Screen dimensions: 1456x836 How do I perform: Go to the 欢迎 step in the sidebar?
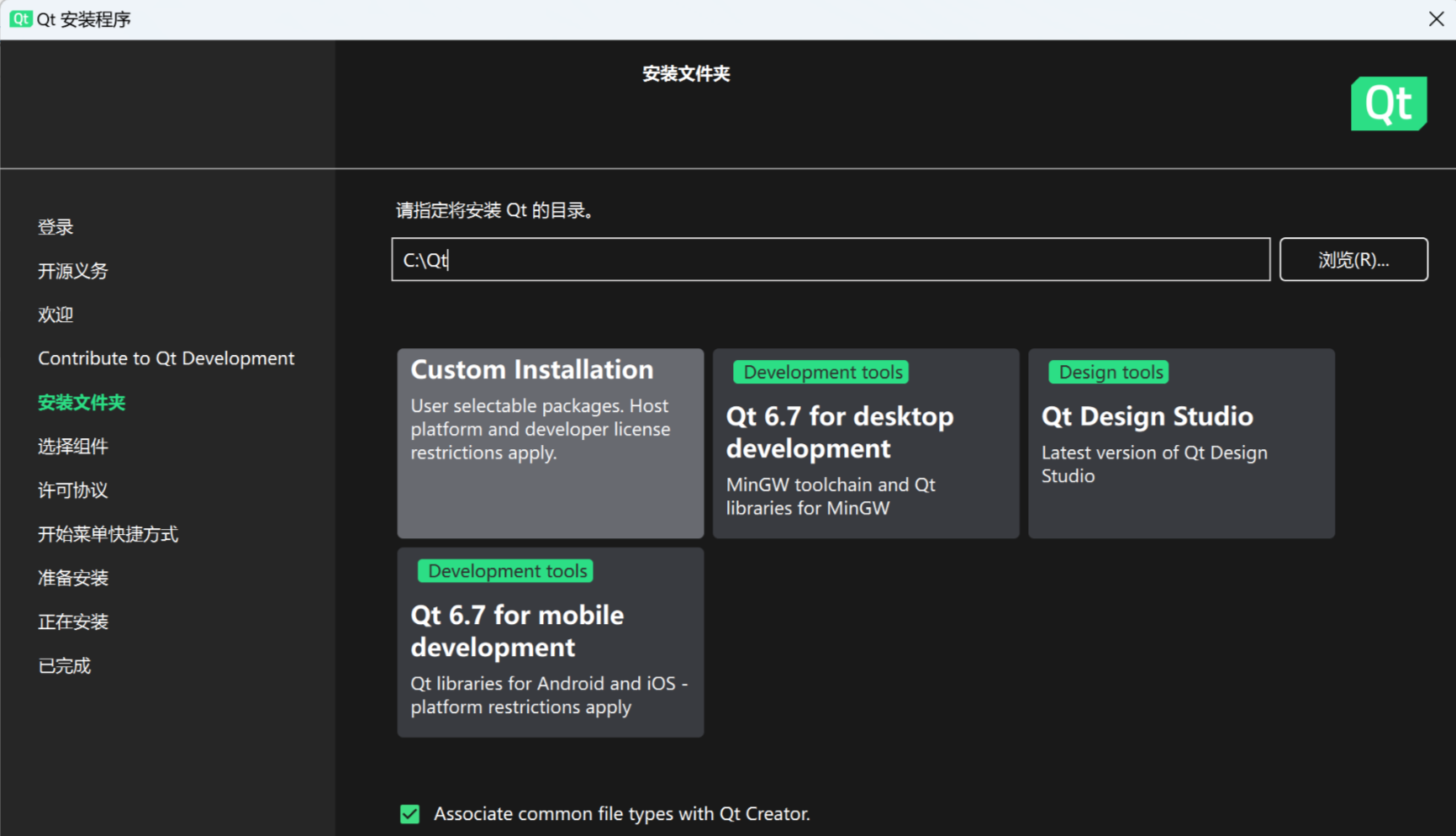pyautogui.click(x=55, y=315)
